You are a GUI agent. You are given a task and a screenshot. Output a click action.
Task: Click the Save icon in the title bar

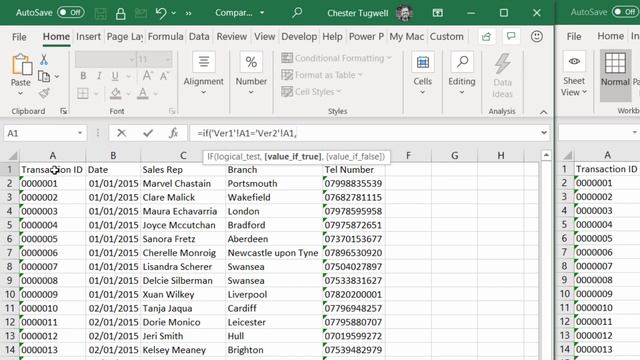click(100, 13)
